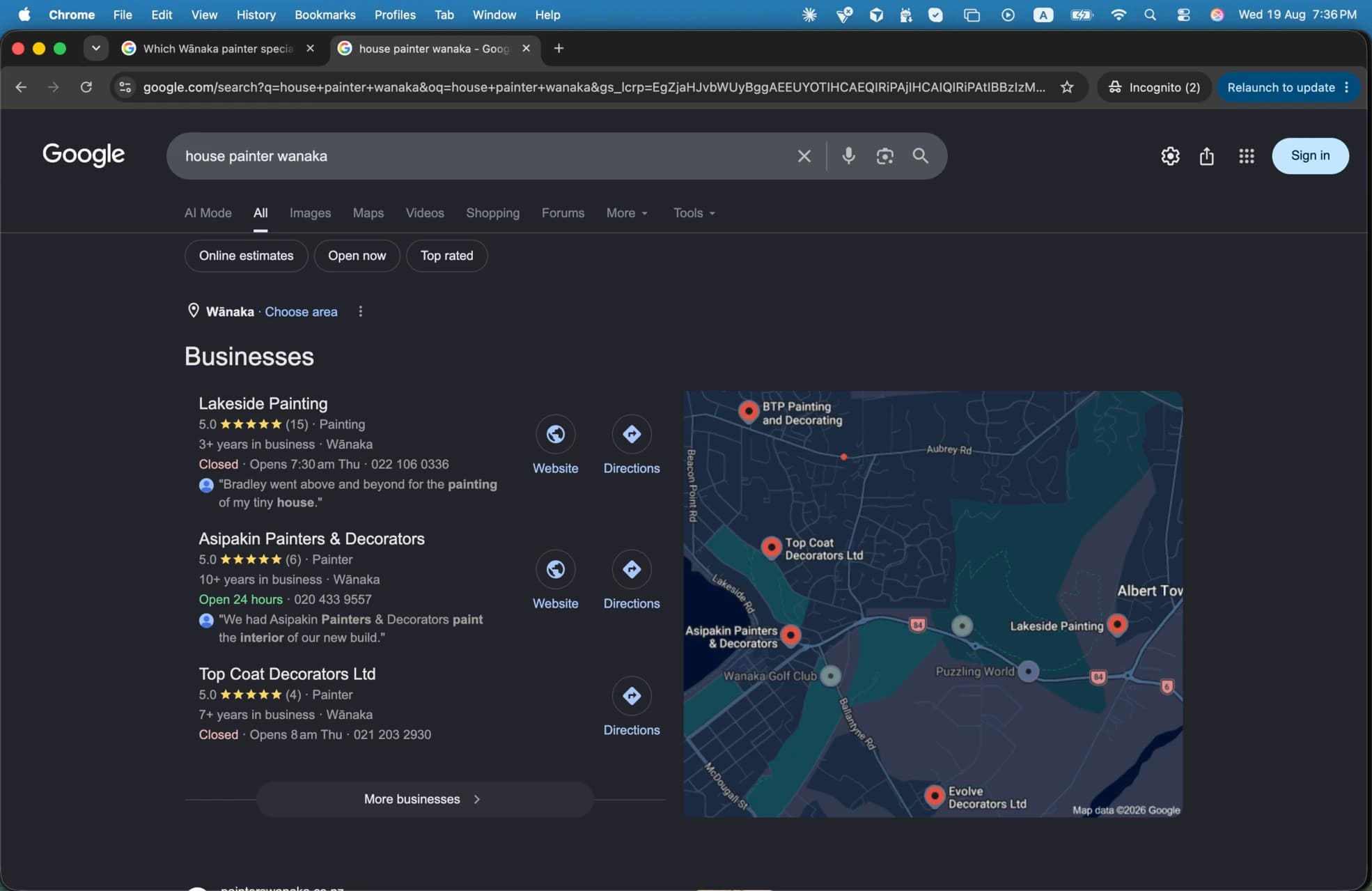Open the tab search dropdown arrow
Viewport: 1372px width, 891px height.
click(95, 48)
